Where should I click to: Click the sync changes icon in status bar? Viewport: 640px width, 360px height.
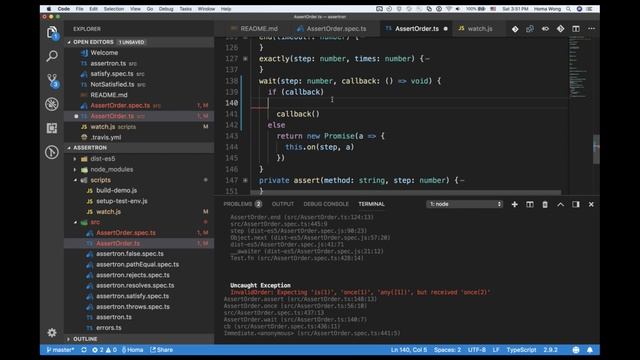pos(84,350)
